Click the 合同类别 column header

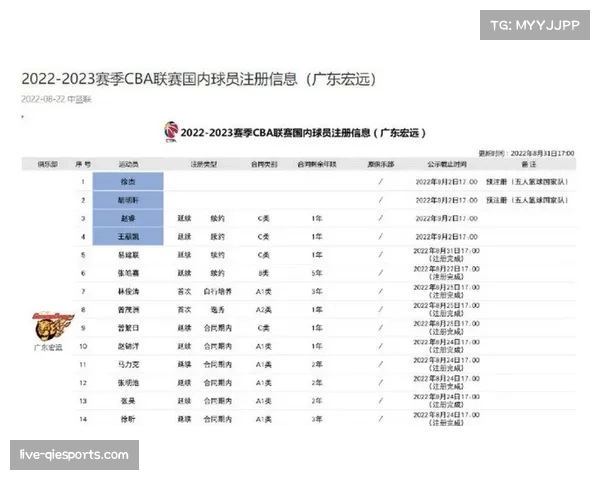tap(264, 164)
